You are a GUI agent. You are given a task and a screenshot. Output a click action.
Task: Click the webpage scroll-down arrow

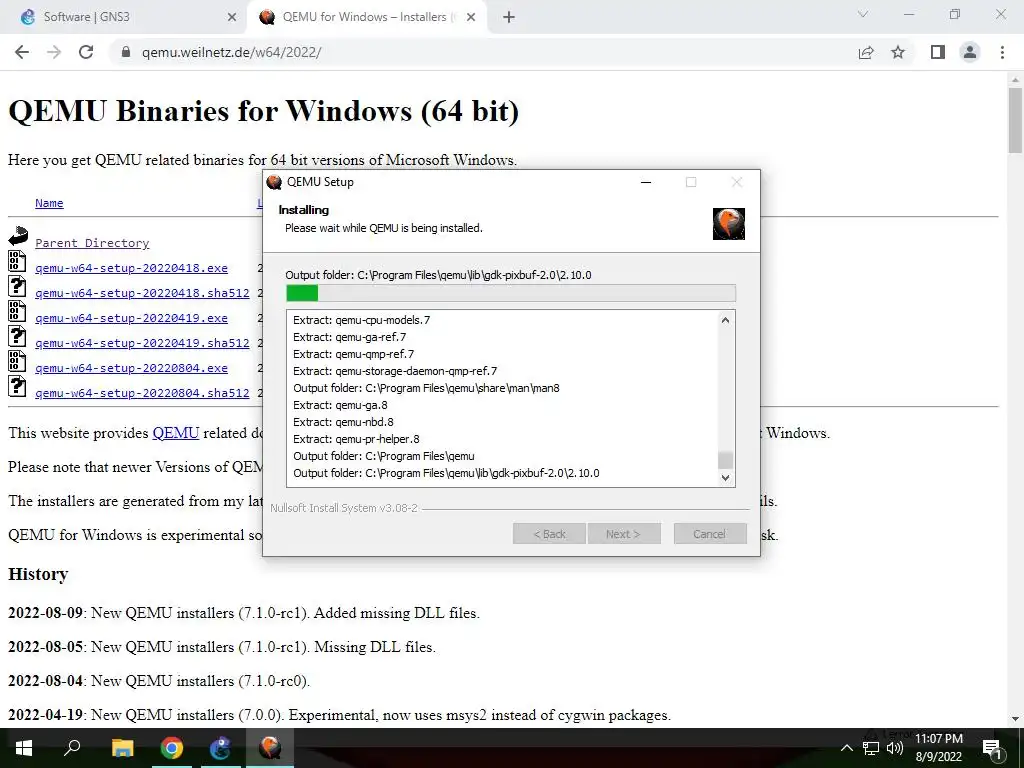click(x=1015, y=719)
